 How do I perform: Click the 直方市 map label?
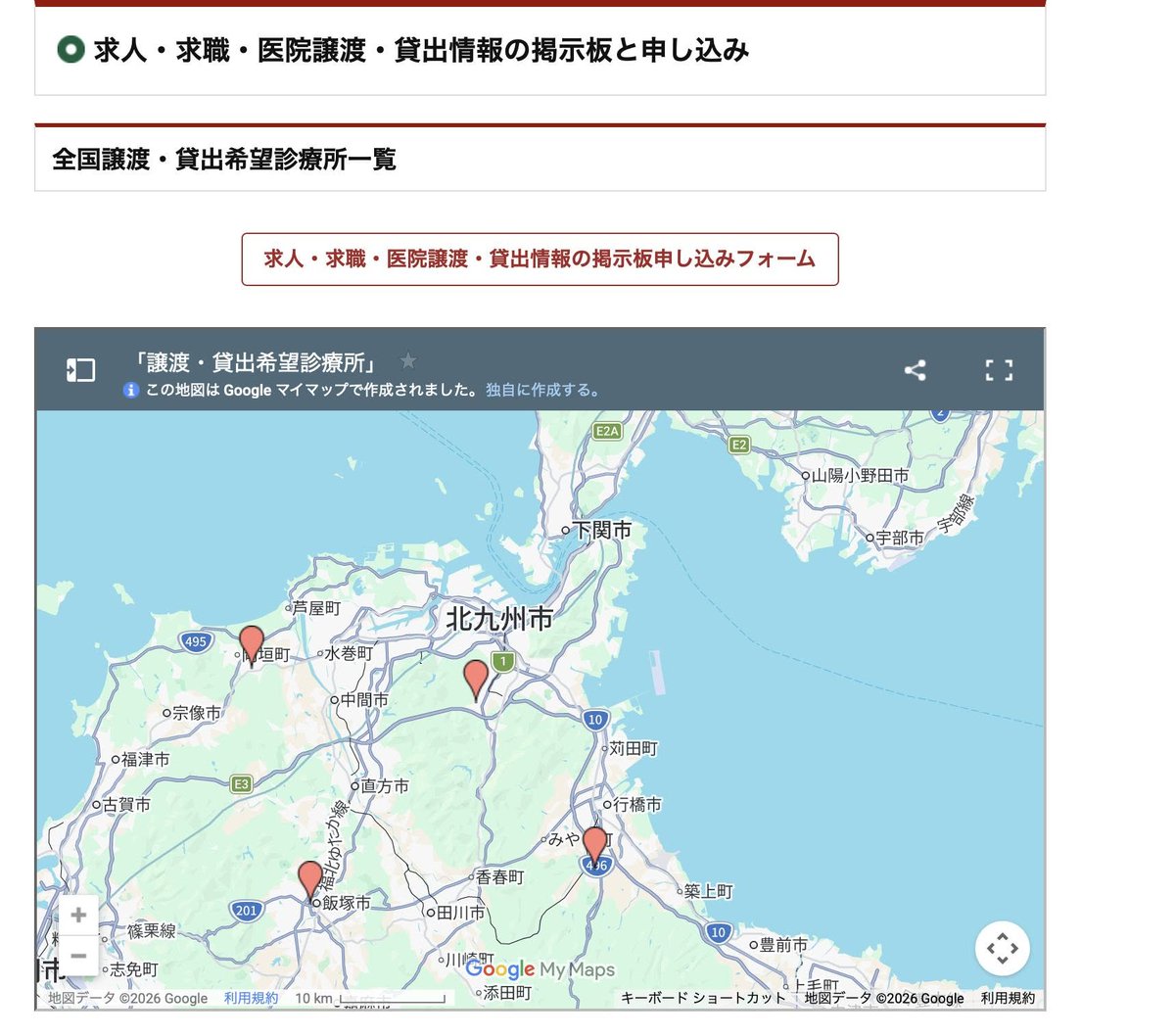[x=384, y=786]
